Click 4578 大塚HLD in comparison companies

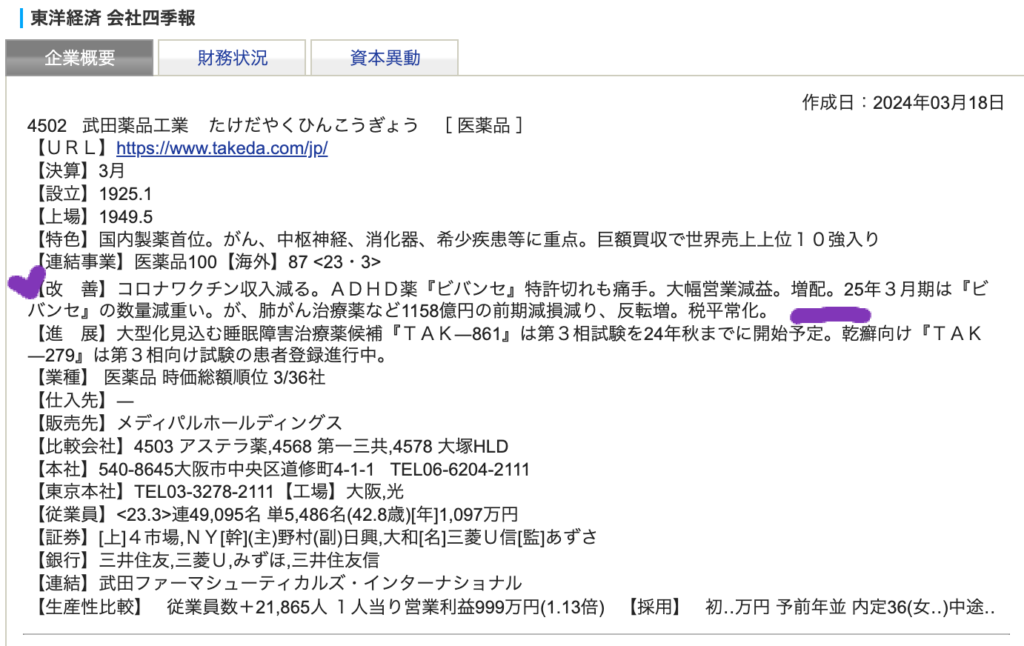point(451,447)
